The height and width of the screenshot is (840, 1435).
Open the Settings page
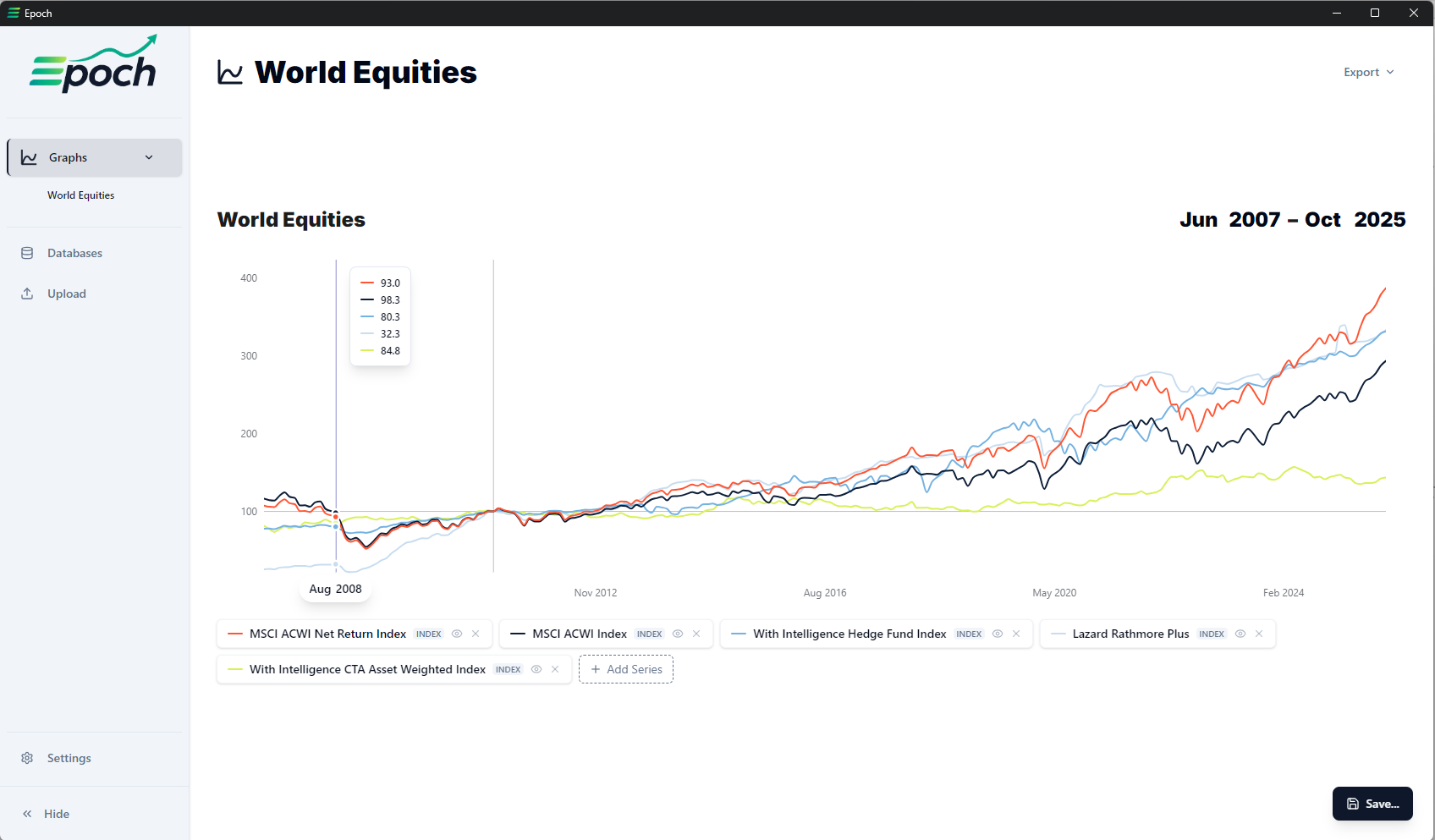pos(69,758)
